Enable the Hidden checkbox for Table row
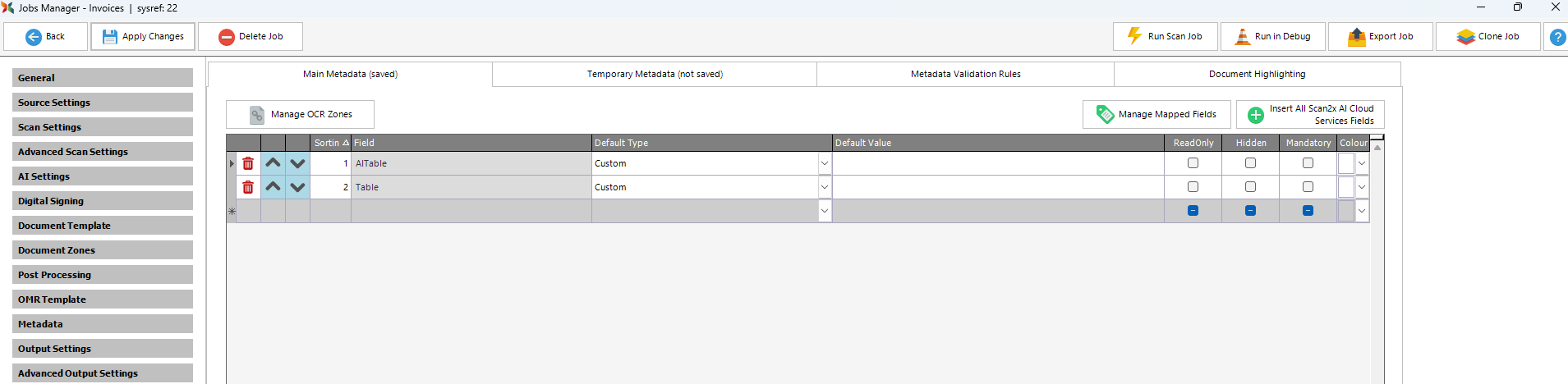The width and height of the screenshot is (1568, 384). coord(1250,187)
